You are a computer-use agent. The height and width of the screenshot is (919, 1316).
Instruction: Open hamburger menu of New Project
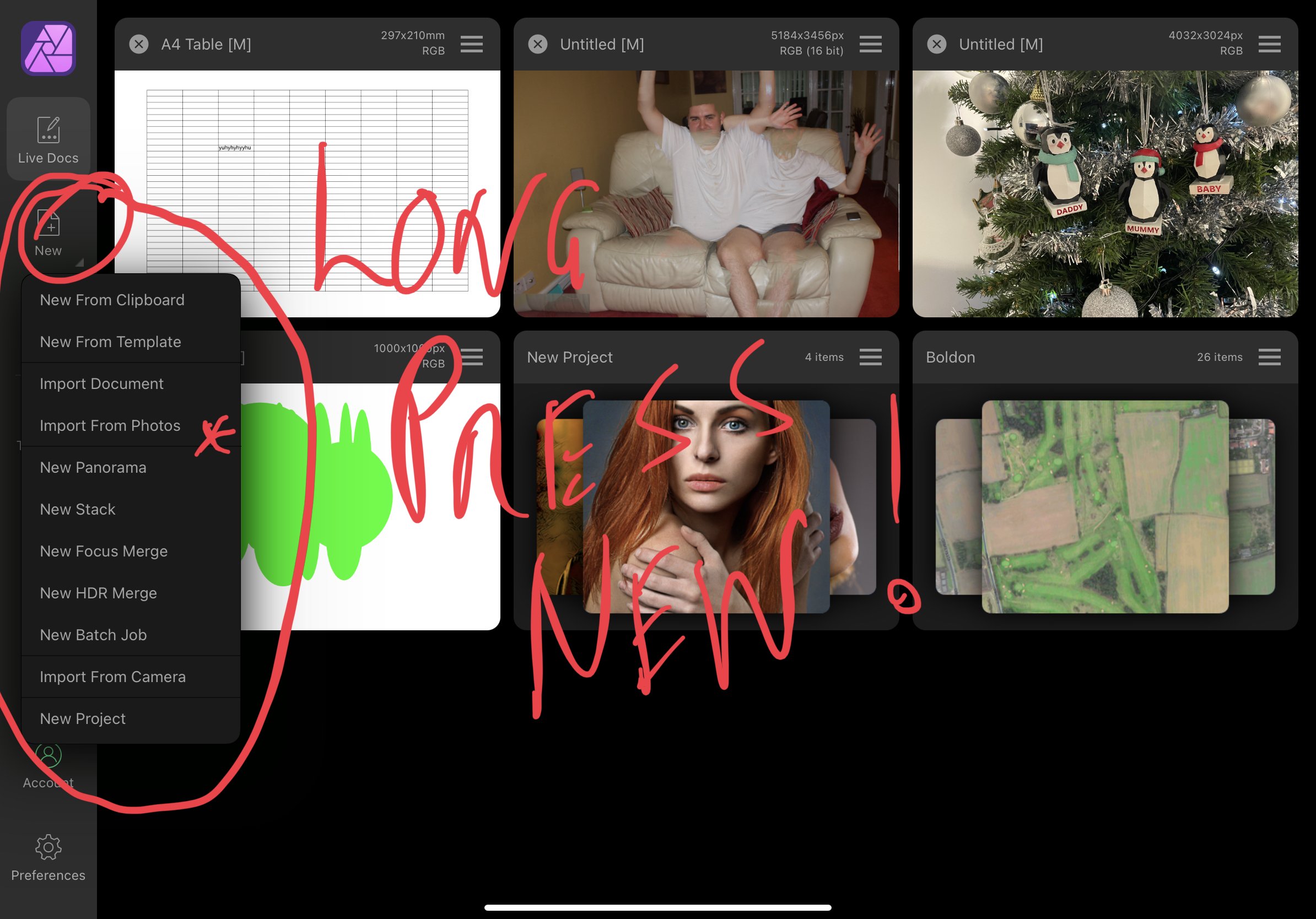[871, 357]
